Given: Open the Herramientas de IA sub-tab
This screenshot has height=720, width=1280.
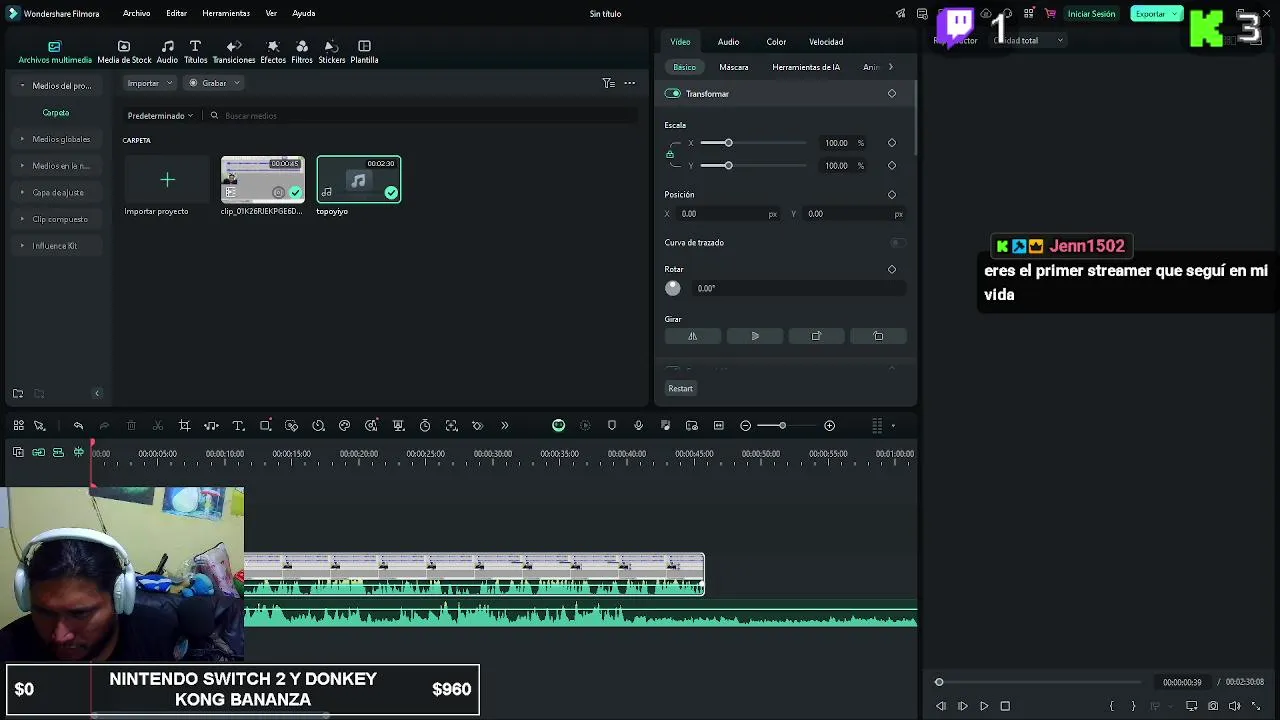Looking at the screenshot, I should 806,67.
